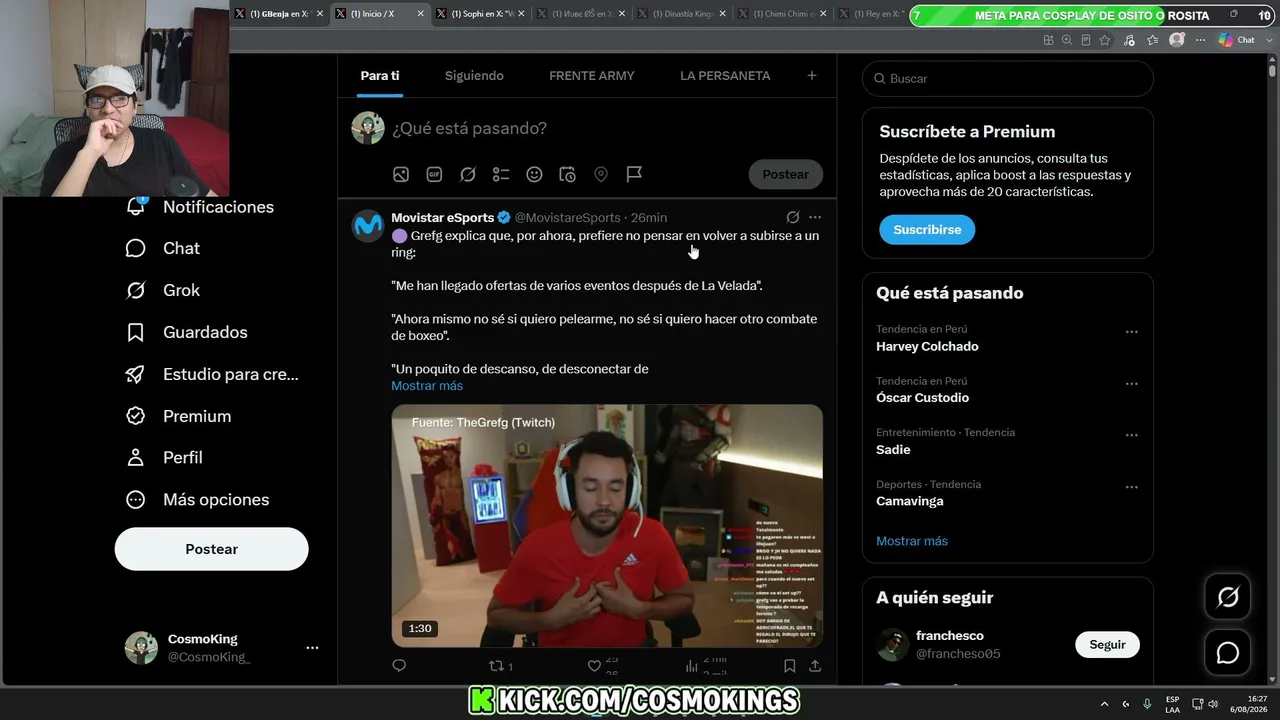This screenshot has width=1280, height=720.
Task: Open options for Harvey Colchado trend
Action: (1132, 332)
